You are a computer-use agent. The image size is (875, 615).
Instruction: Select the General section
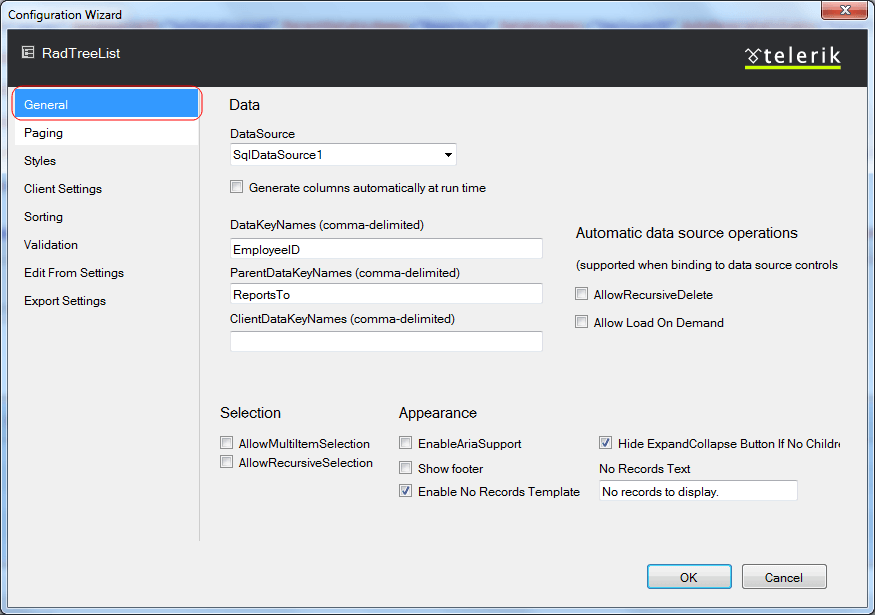coord(107,104)
